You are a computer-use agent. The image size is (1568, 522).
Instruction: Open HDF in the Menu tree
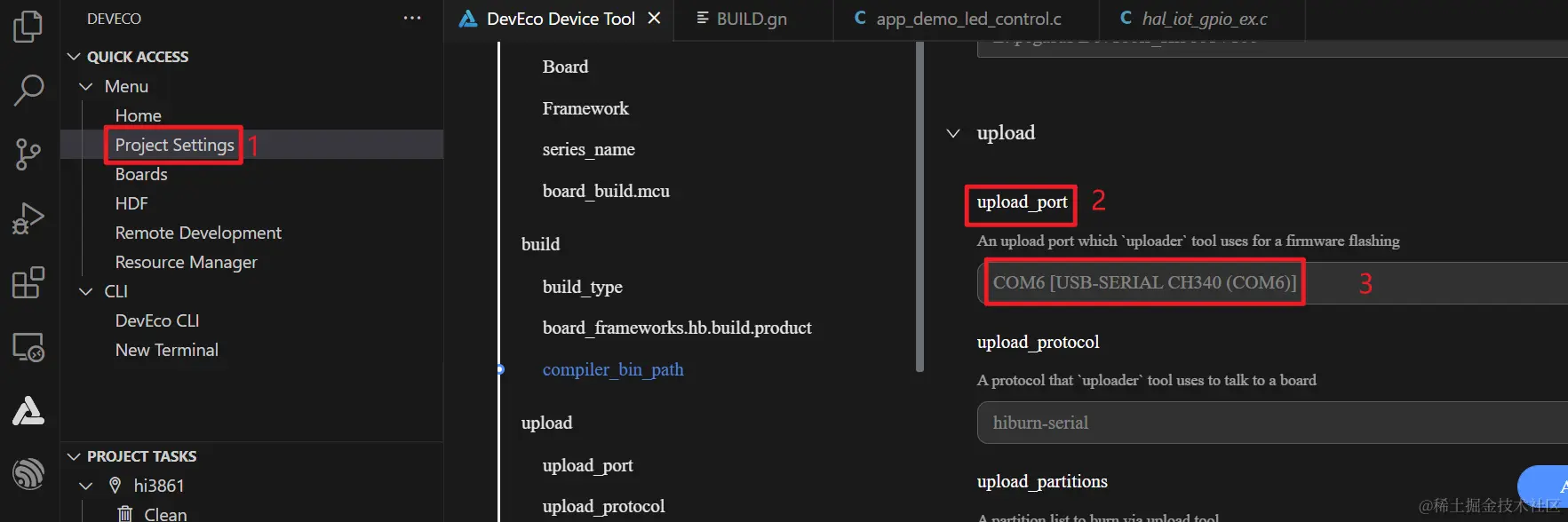[x=131, y=203]
